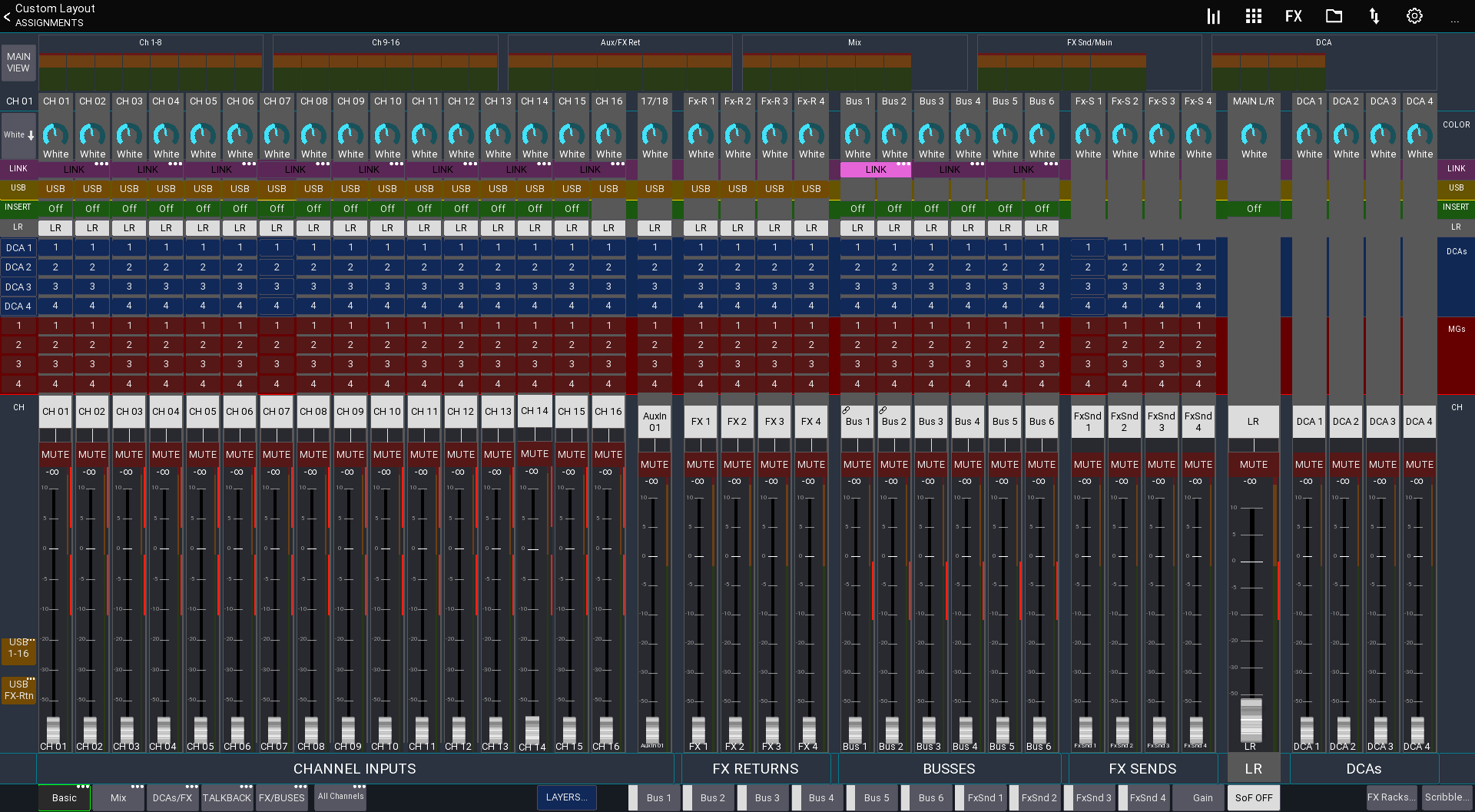
Task: Open the Scribble... editor
Action: pyautogui.click(x=1447, y=797)
